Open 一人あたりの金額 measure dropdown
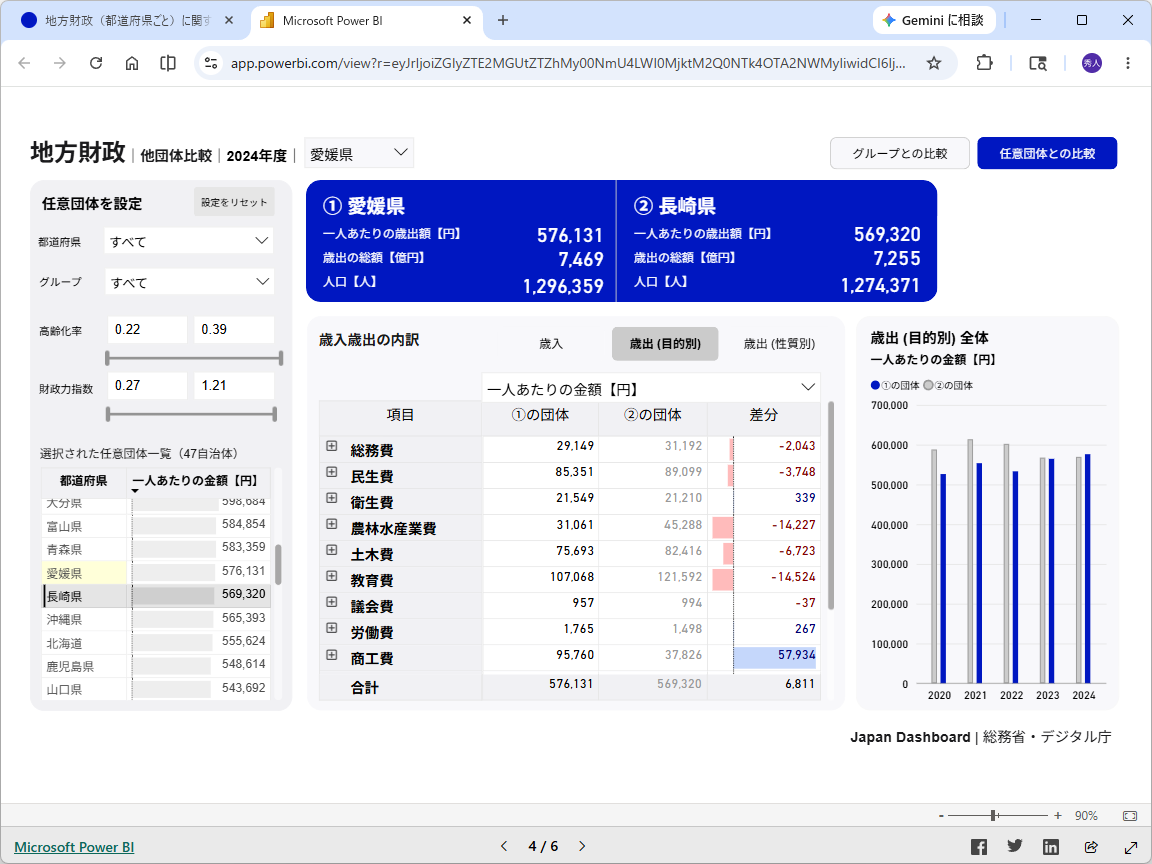 [x=651, y=388]
